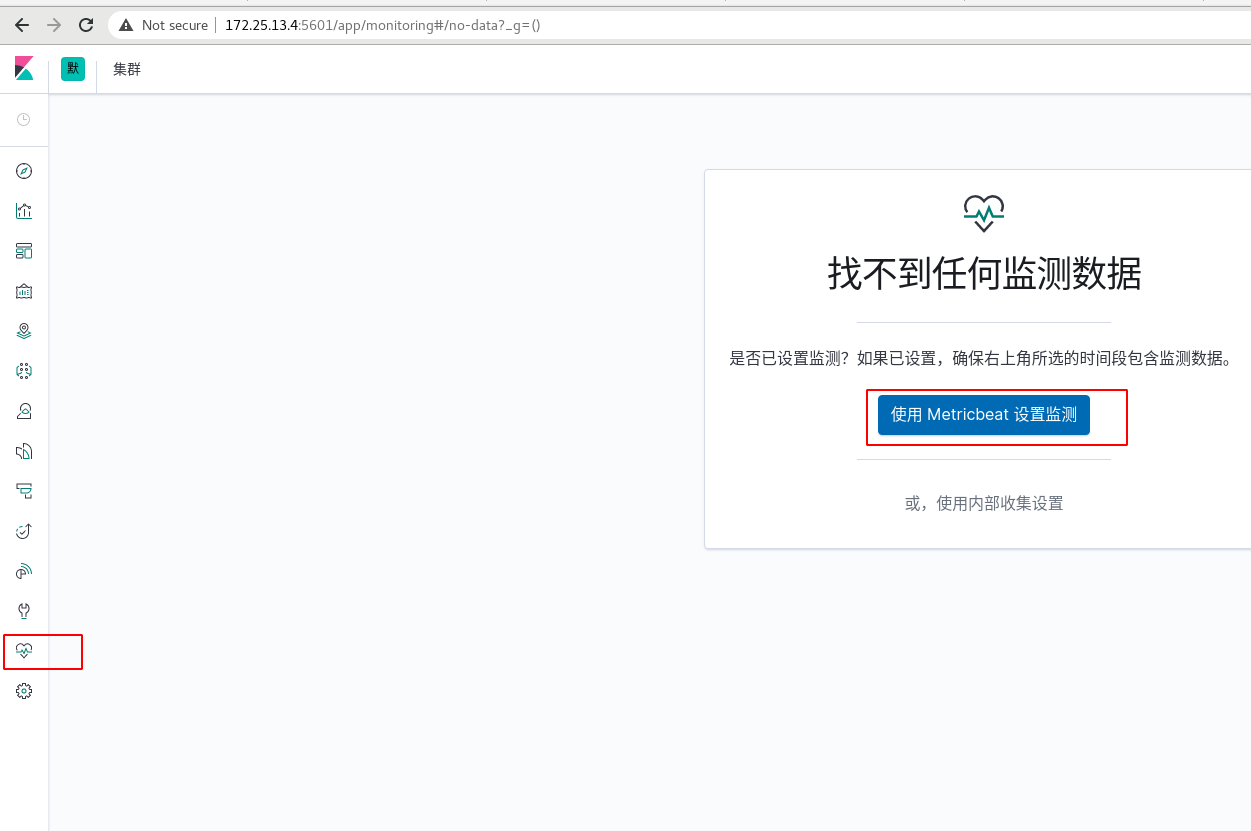Open Canvas icon in sidebar
The height and width of the screenshot is (831, 1251).
[x=24, y=291]
